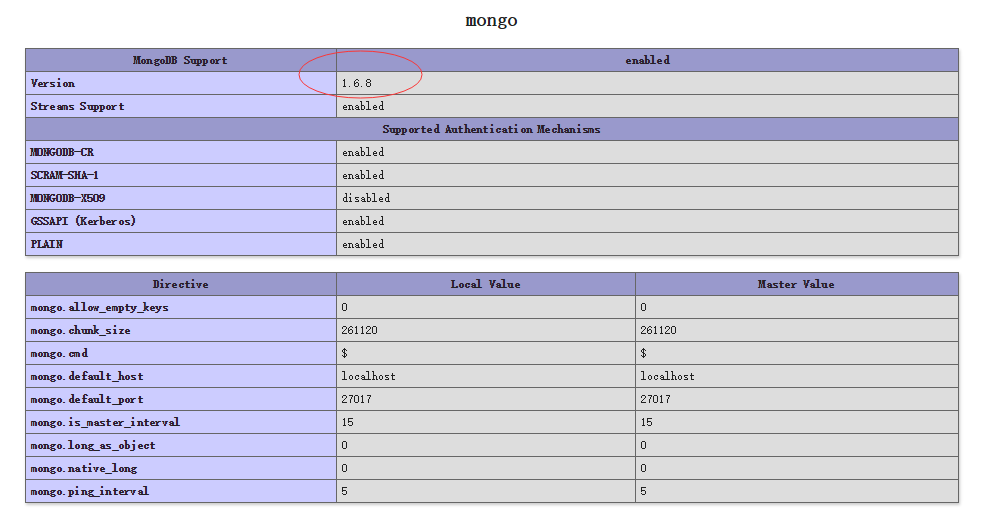The image size is (982, 520).
Task: Click the mongo.default_host master value localhost
Action: coord(667,376)
